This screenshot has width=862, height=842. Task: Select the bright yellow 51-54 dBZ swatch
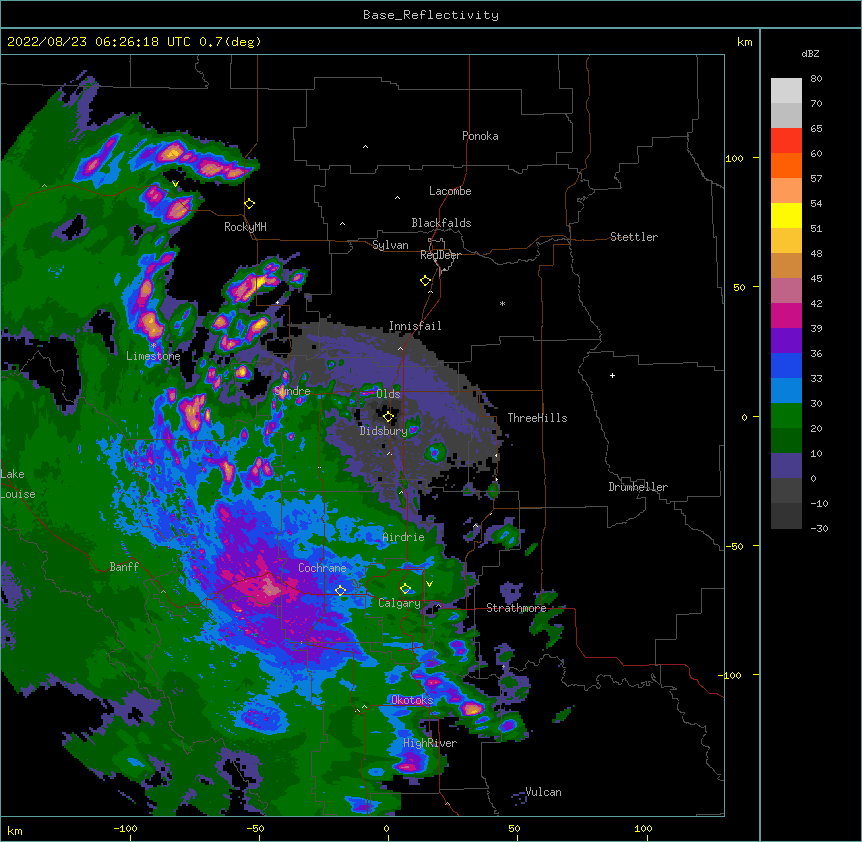point(786,215)
